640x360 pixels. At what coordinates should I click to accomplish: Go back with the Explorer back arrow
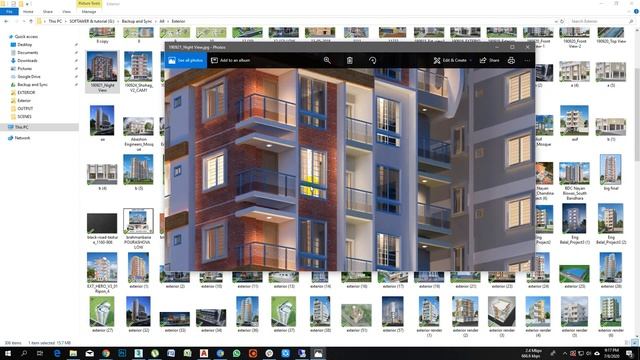pos(6,21)
